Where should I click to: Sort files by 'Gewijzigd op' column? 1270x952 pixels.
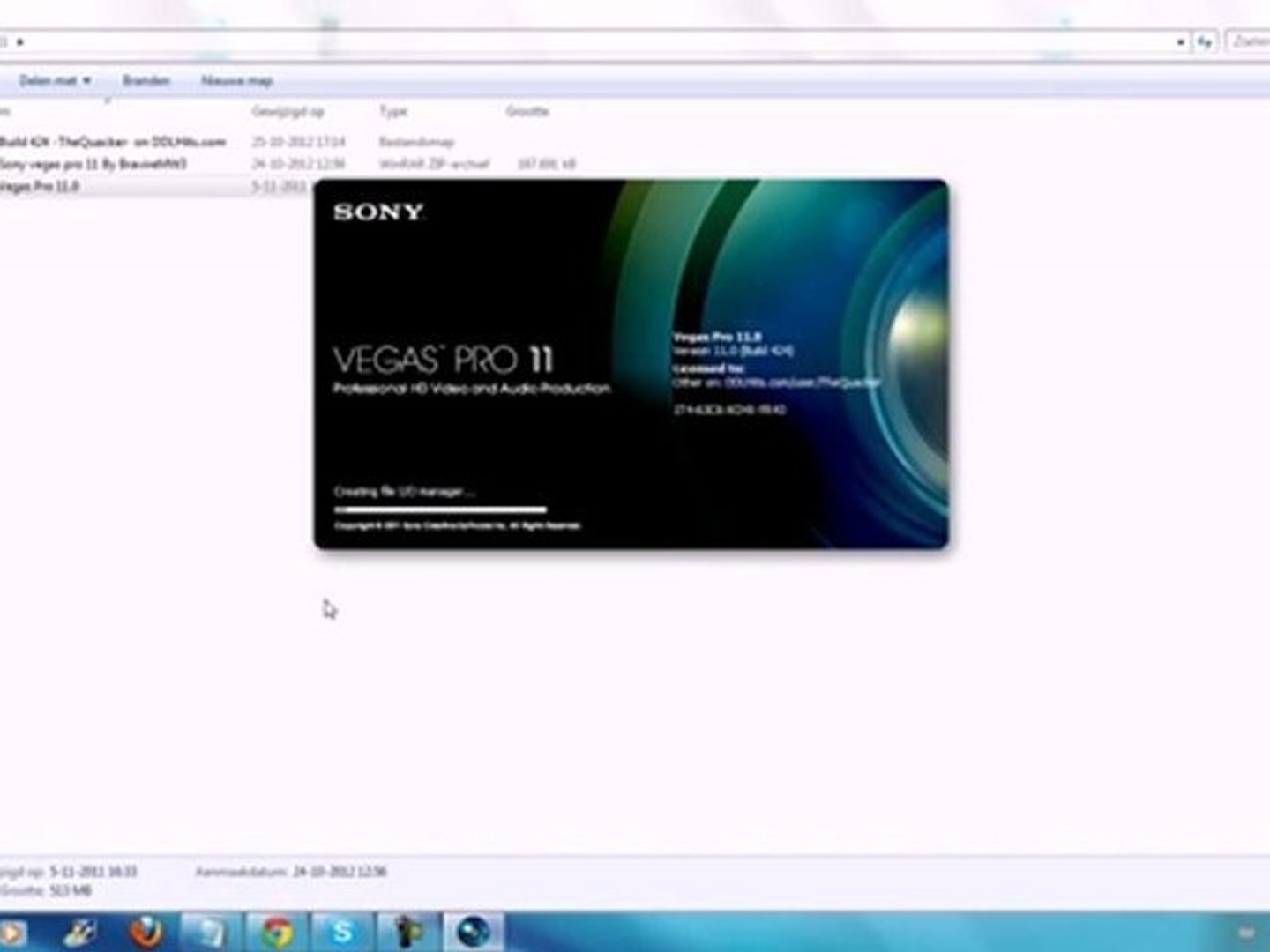click(288, 111)
